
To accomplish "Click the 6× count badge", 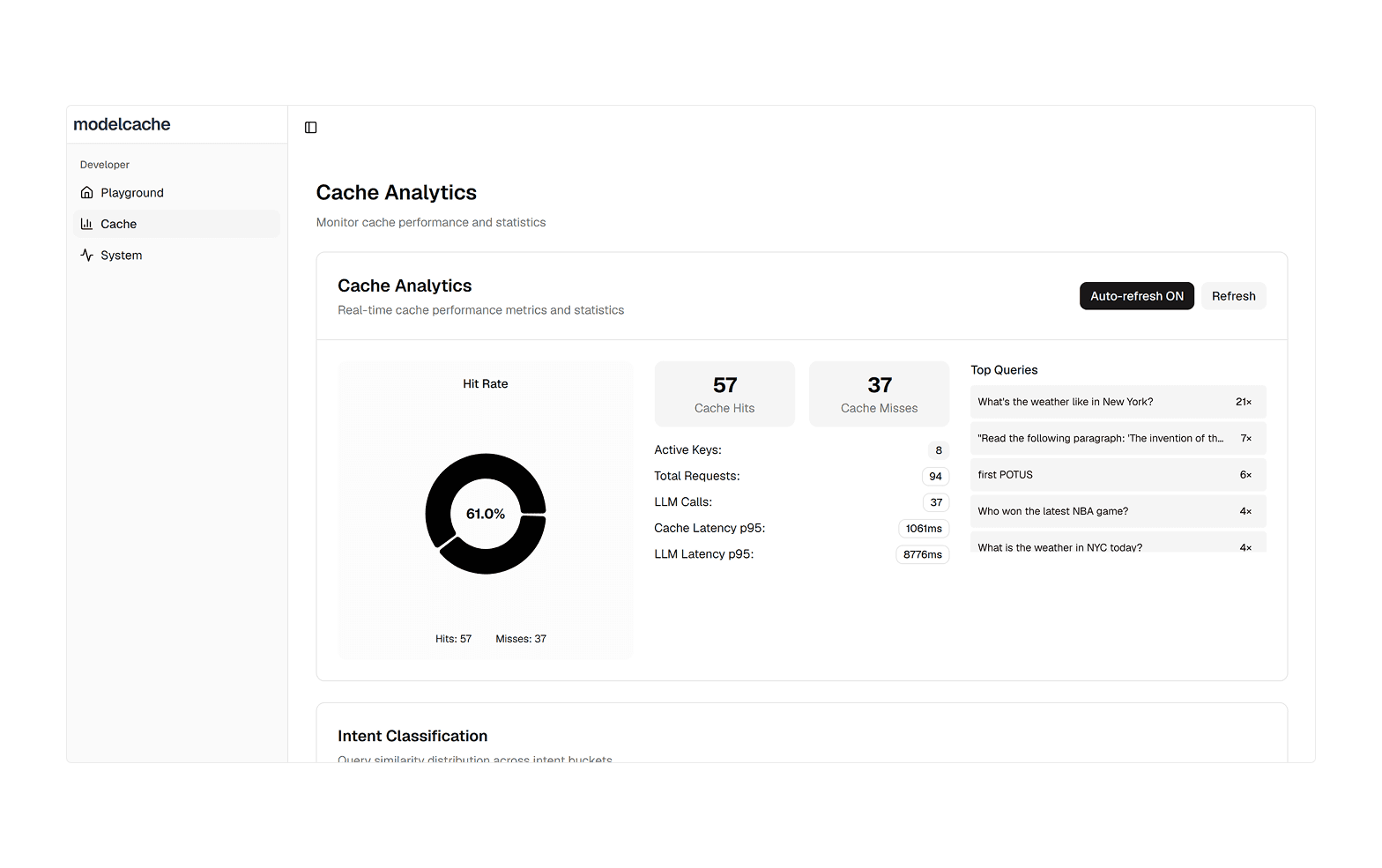I will coord(1245,475).
